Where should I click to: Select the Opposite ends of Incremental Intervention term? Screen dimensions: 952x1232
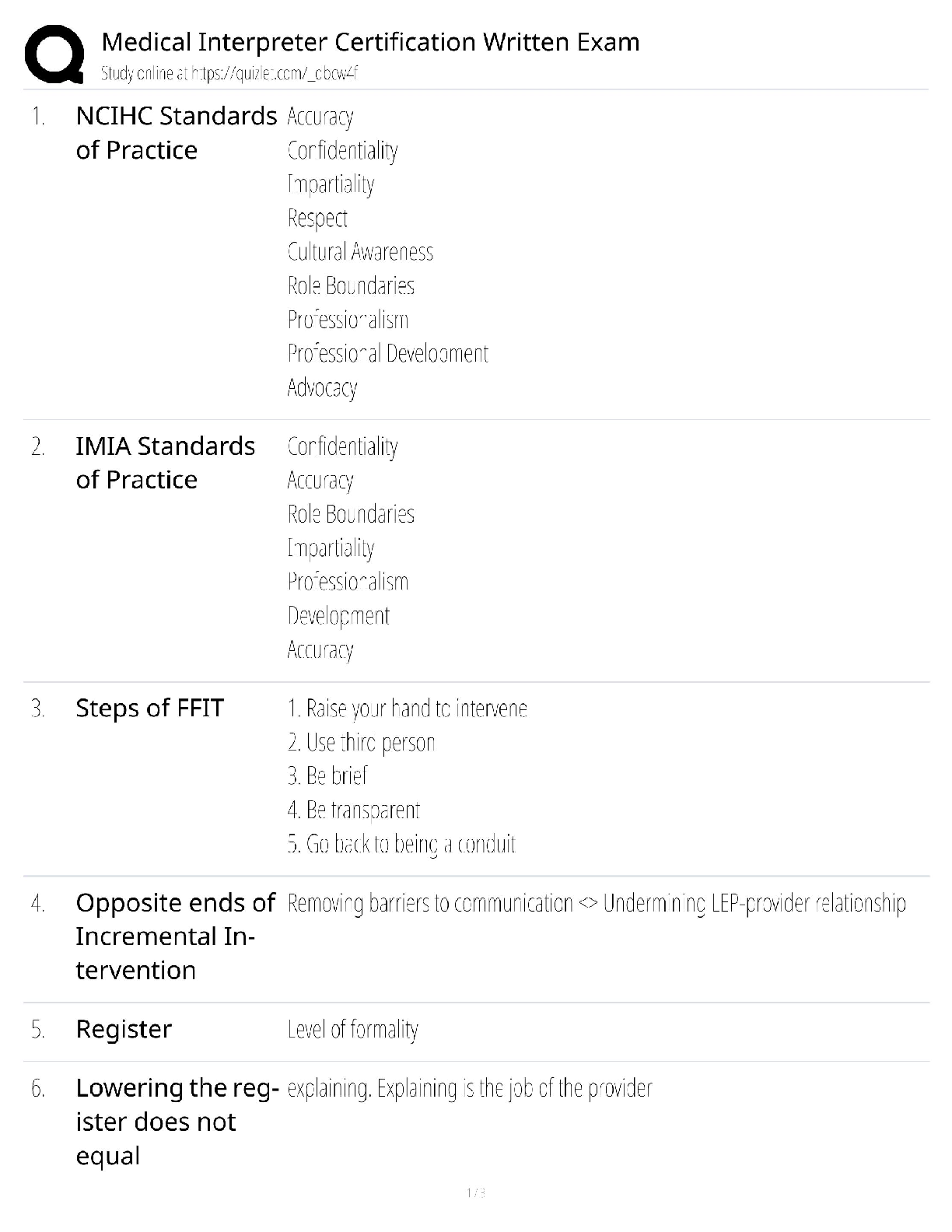[175, 936]
